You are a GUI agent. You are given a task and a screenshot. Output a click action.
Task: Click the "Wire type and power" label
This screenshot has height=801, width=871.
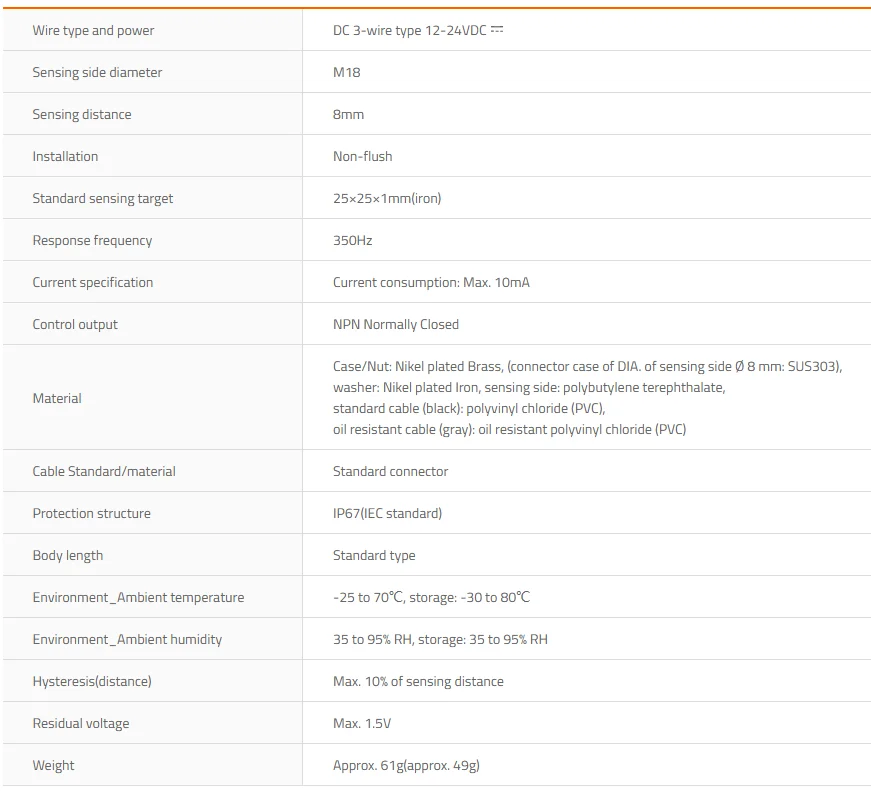(x=93, y=31)
